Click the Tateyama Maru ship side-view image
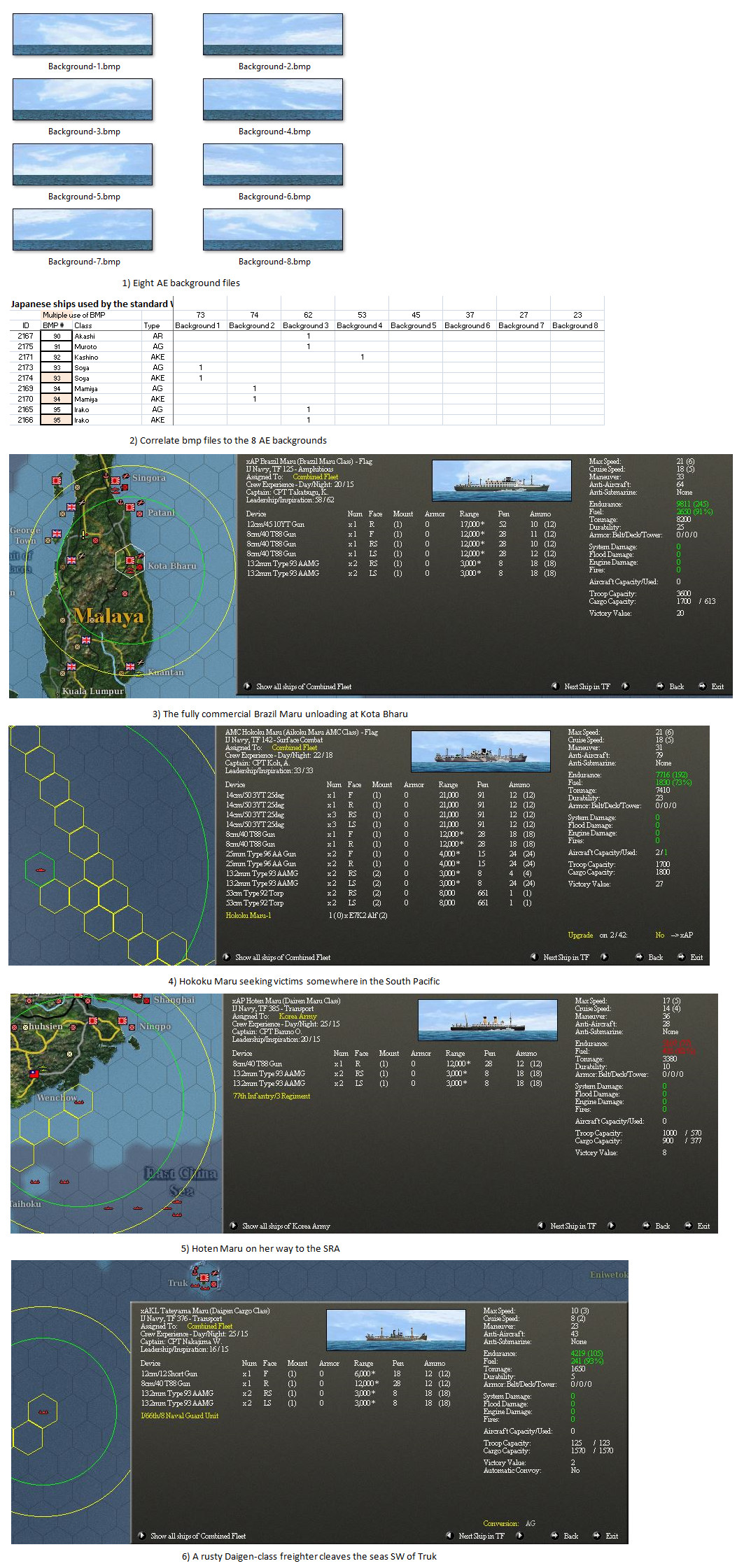744x1568 pixels. coord(396,1329)
